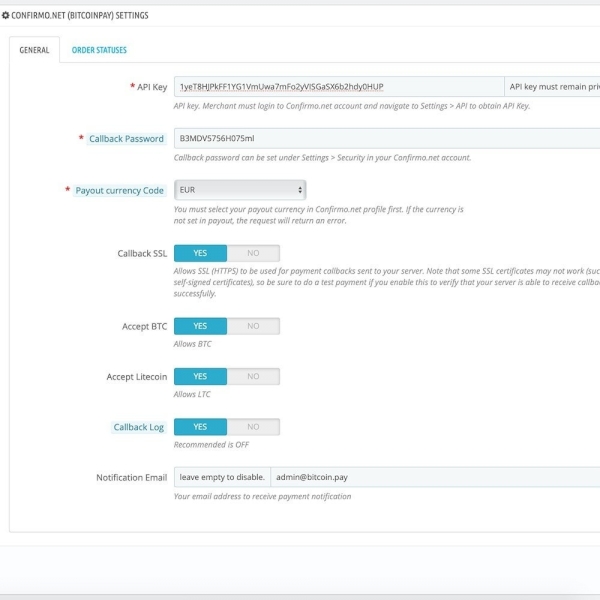Click into the API Key field
The image size is (600, 600).
click(x=339, y=86)
